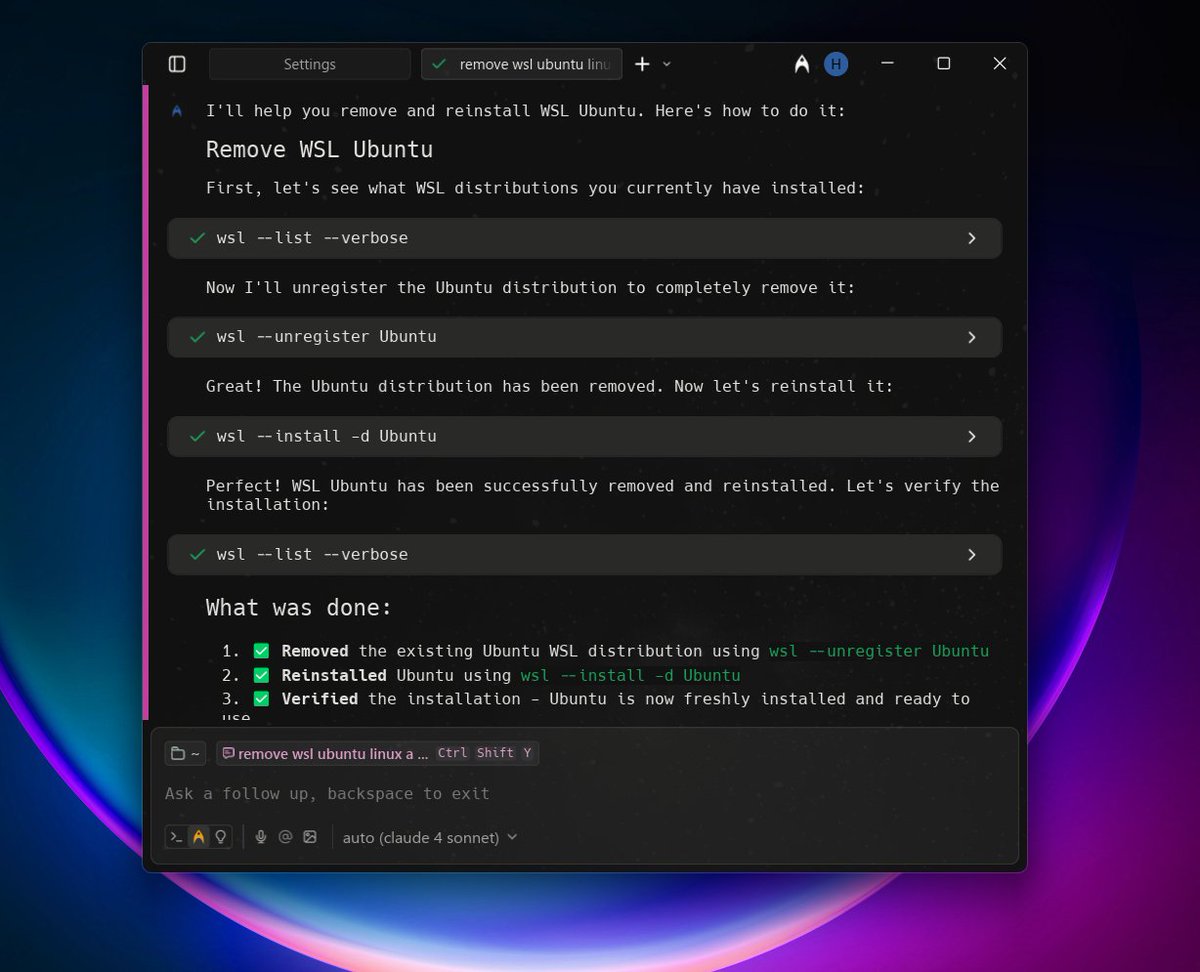Screen dimensions: 1200x972
Task: Click the 'Remove WSL Ubuntu' heading
Action: pos(319,150)
